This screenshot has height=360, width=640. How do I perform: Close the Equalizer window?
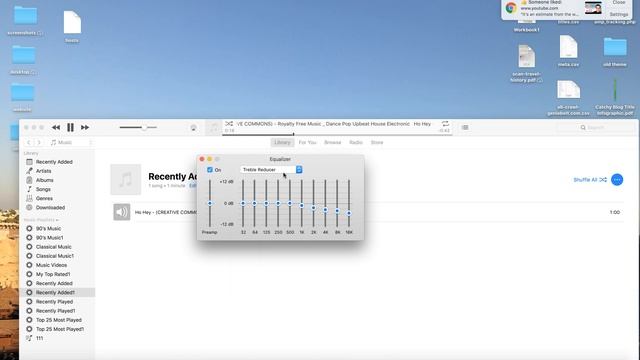pos(202,159)
